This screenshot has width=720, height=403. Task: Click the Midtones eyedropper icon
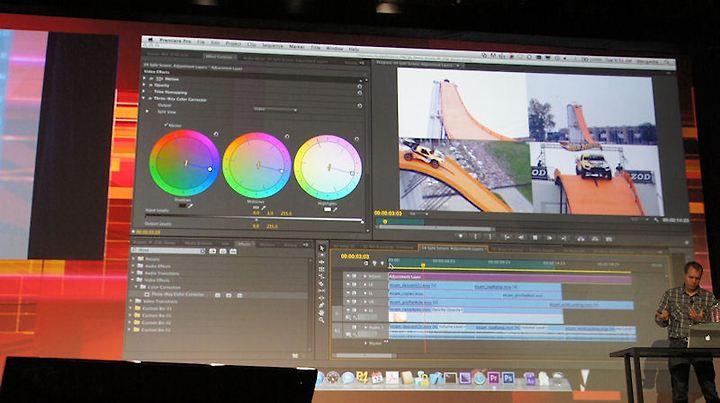(263, 208)
